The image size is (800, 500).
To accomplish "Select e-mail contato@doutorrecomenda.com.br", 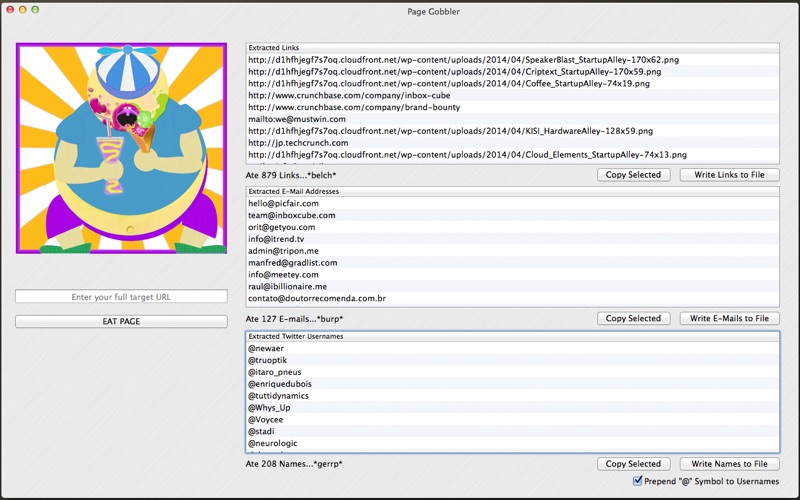I will pos(512,298).
